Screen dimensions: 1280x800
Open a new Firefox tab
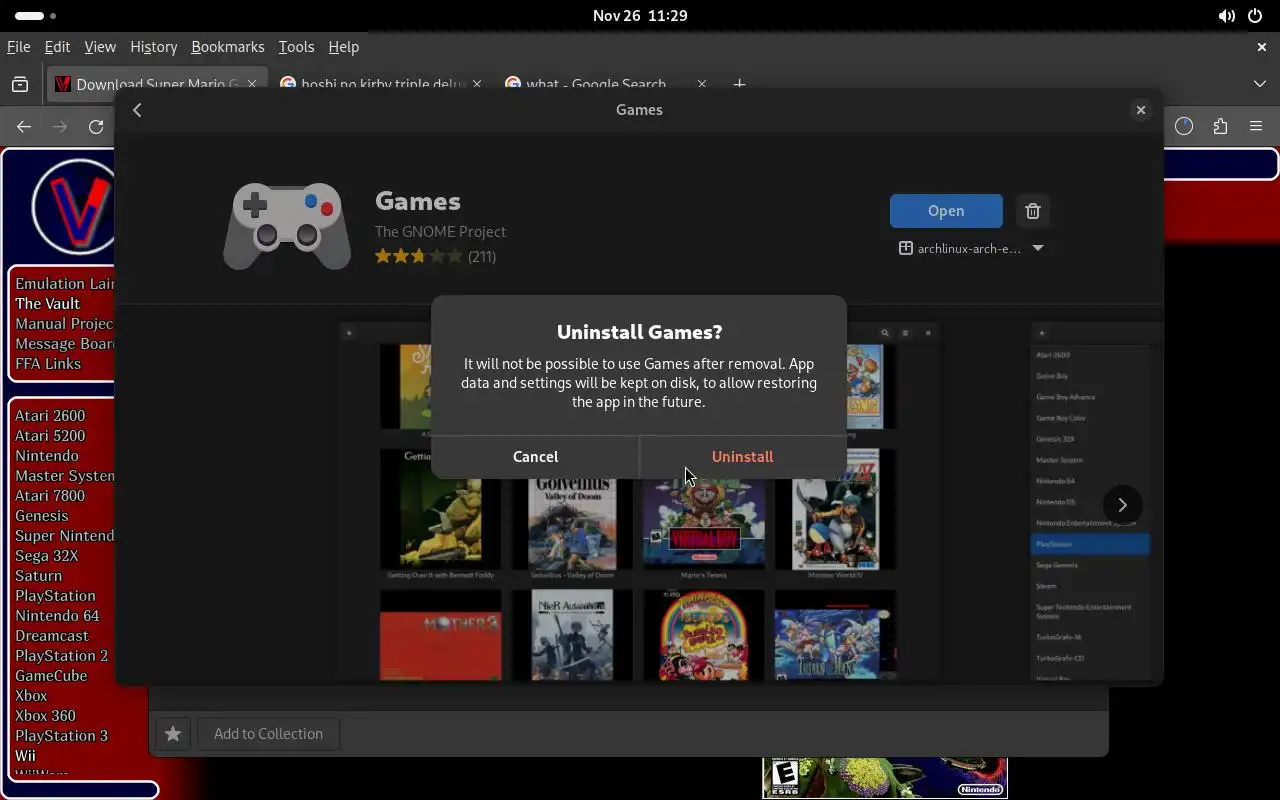coord(739,84)
